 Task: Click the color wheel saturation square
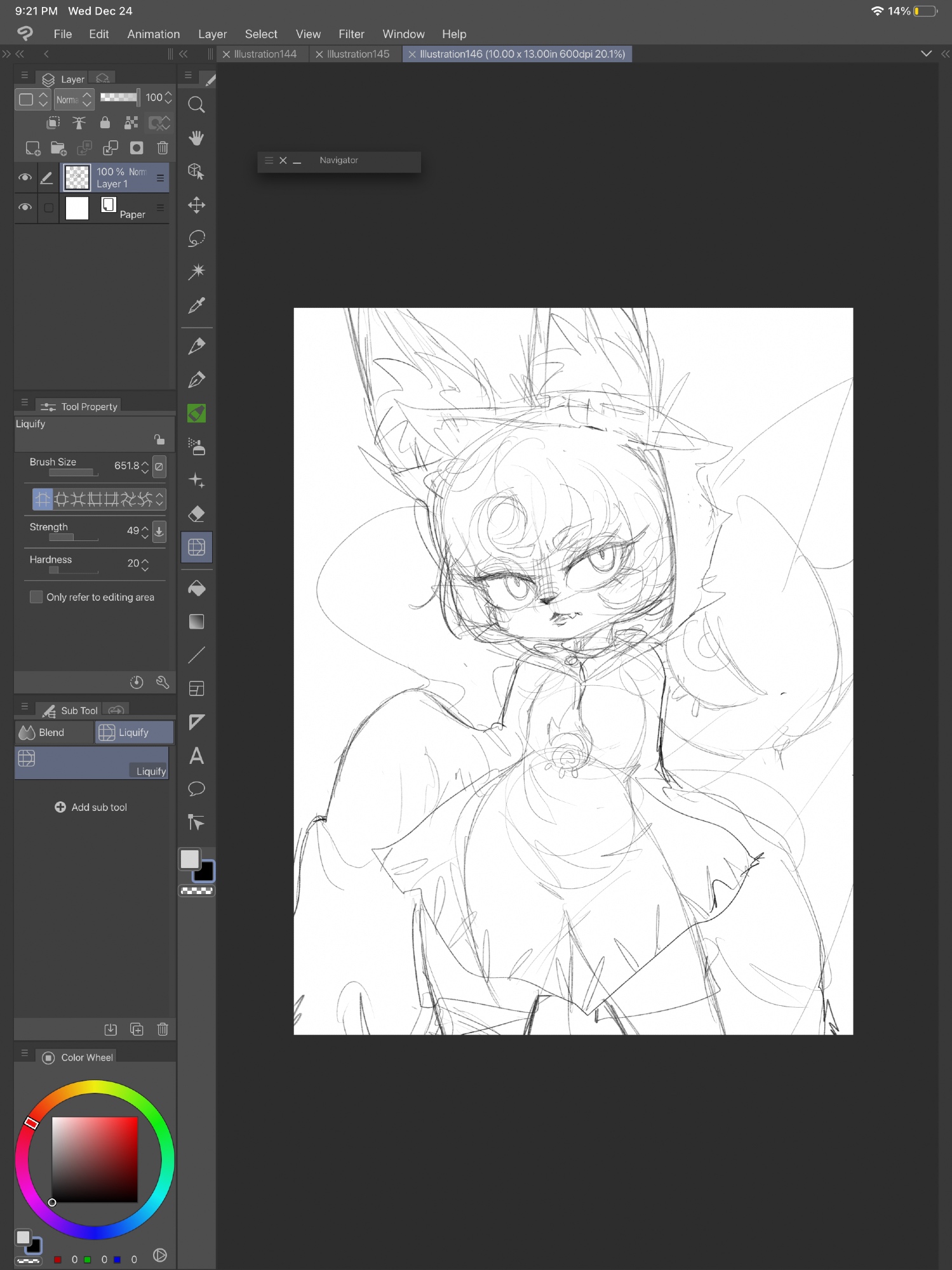(x=95, y=1159)
